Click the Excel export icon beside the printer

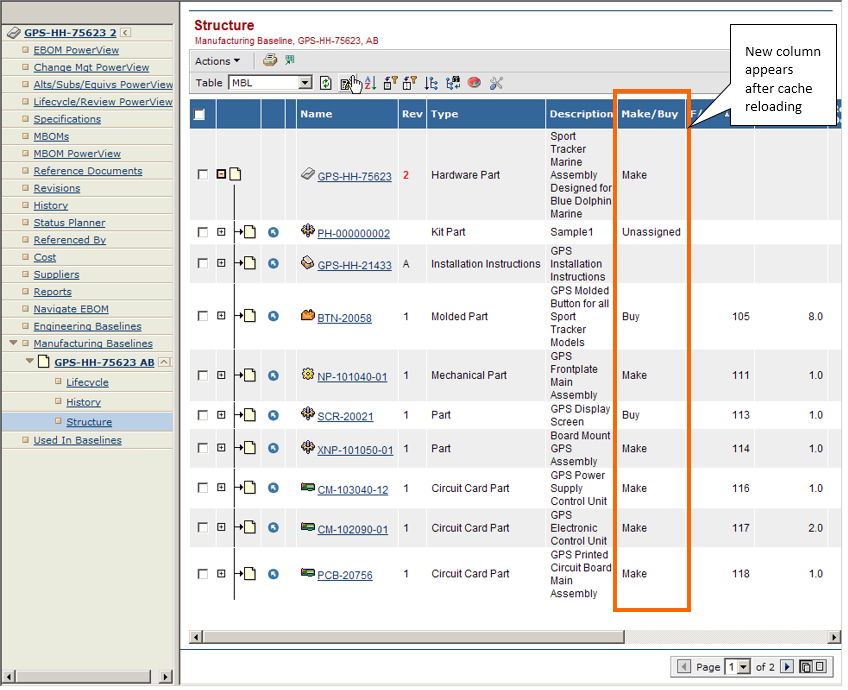(289, 60)
